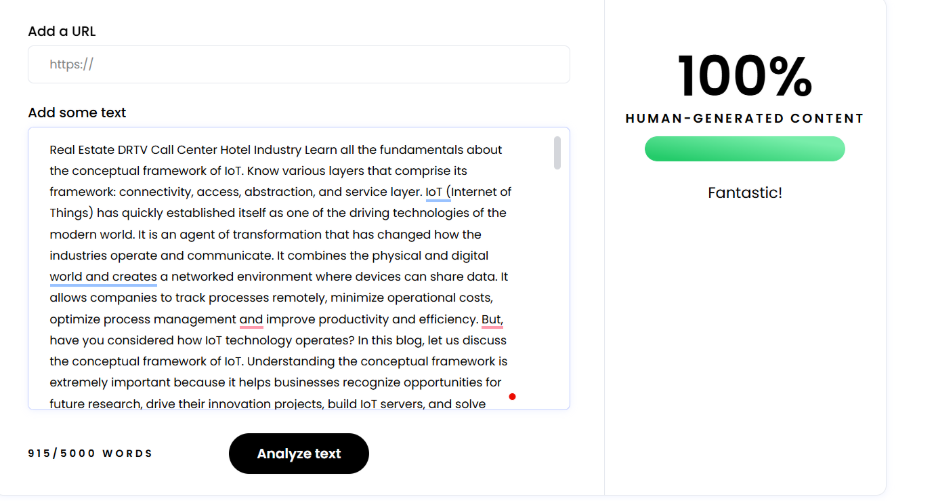Click the green human-content progress bar
Screen dimensions: 936x501
[x=744, y=149]
